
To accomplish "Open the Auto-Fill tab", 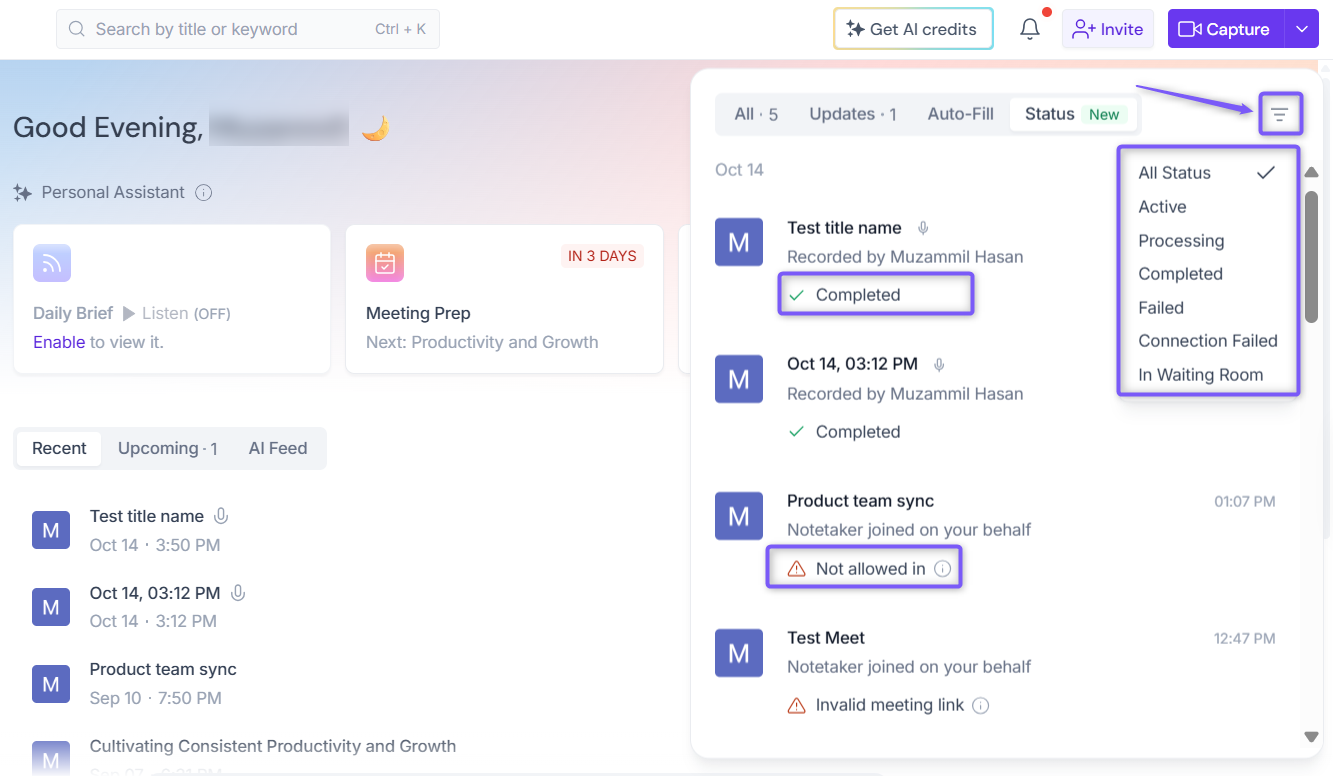I will [x=961, y=114].
